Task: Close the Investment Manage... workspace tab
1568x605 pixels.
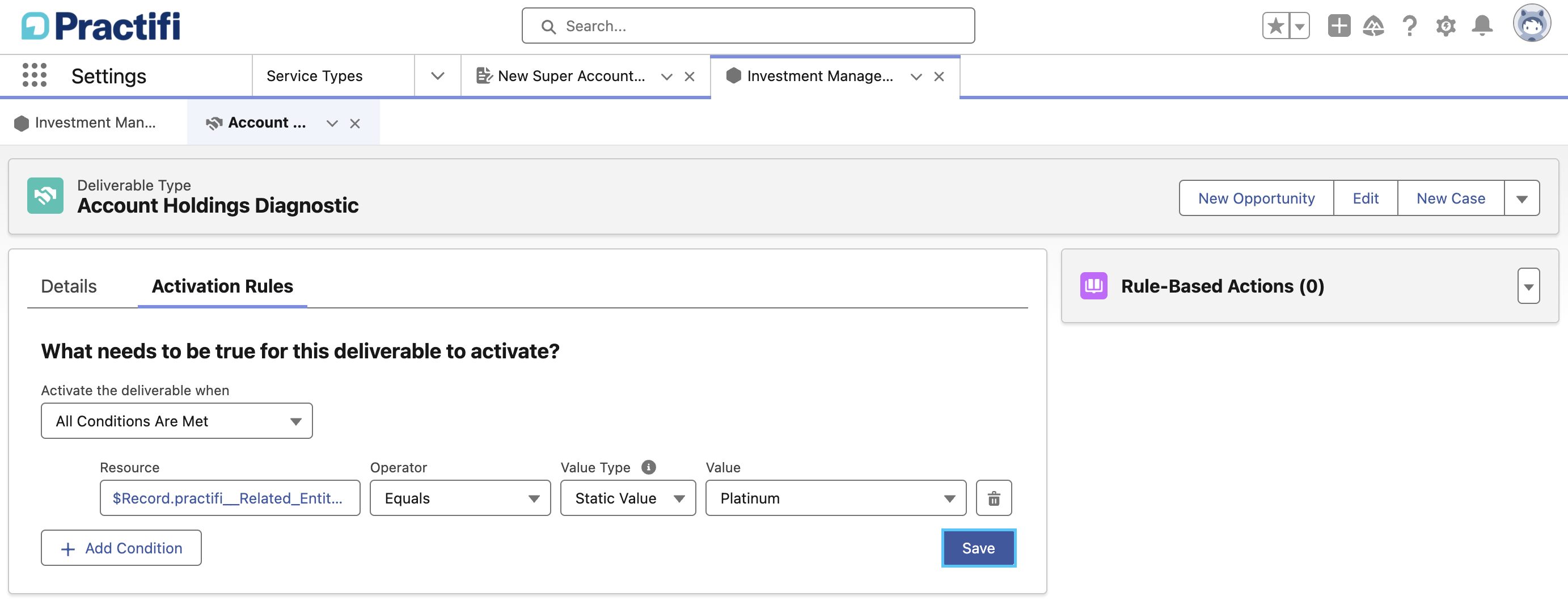Action: coord(939,77)
